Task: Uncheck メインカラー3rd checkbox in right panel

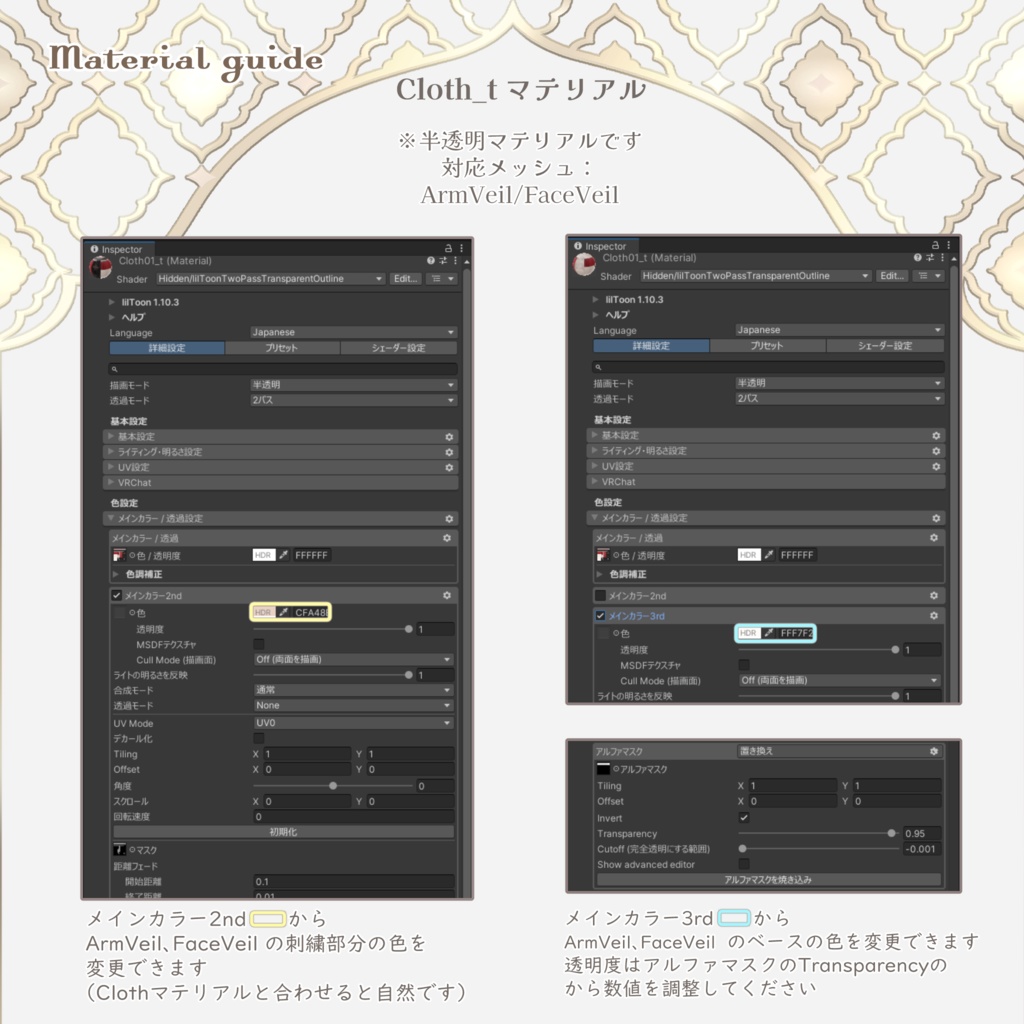Action: pos(600,616)
